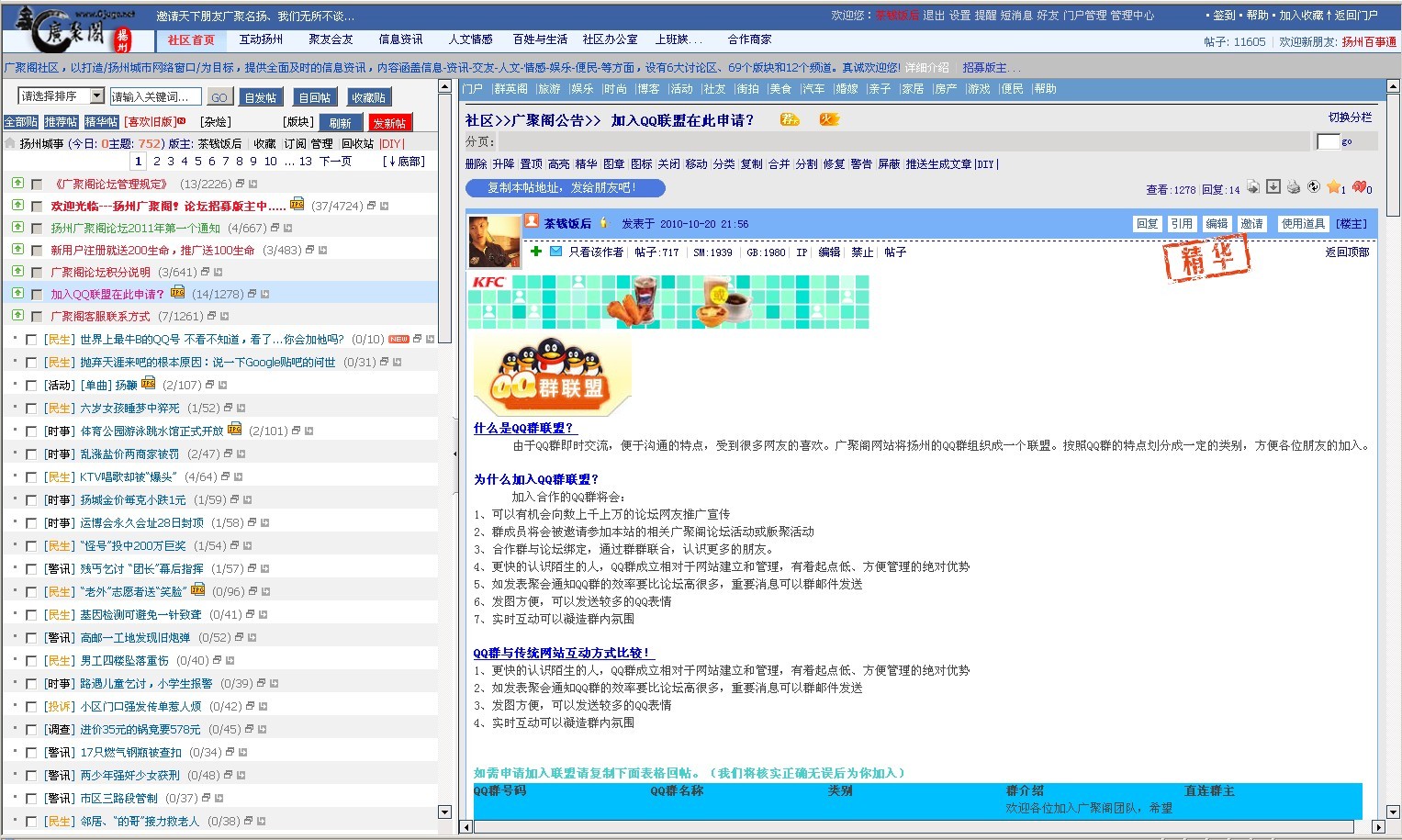Tick the checkbox beside 广聚阁客服联系方式

[x=37, y=317]
